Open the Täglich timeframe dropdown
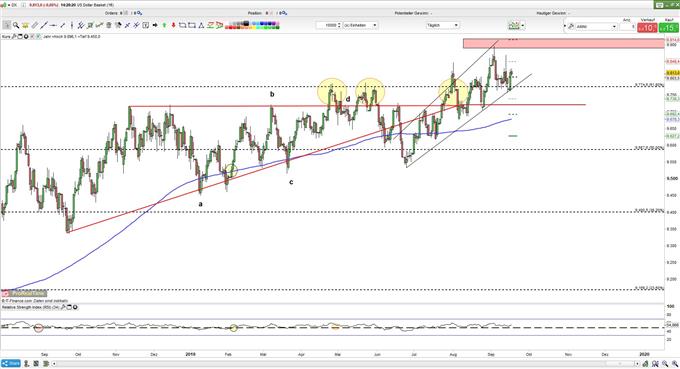Screen dimensions: 680x369 coord(442,26)
